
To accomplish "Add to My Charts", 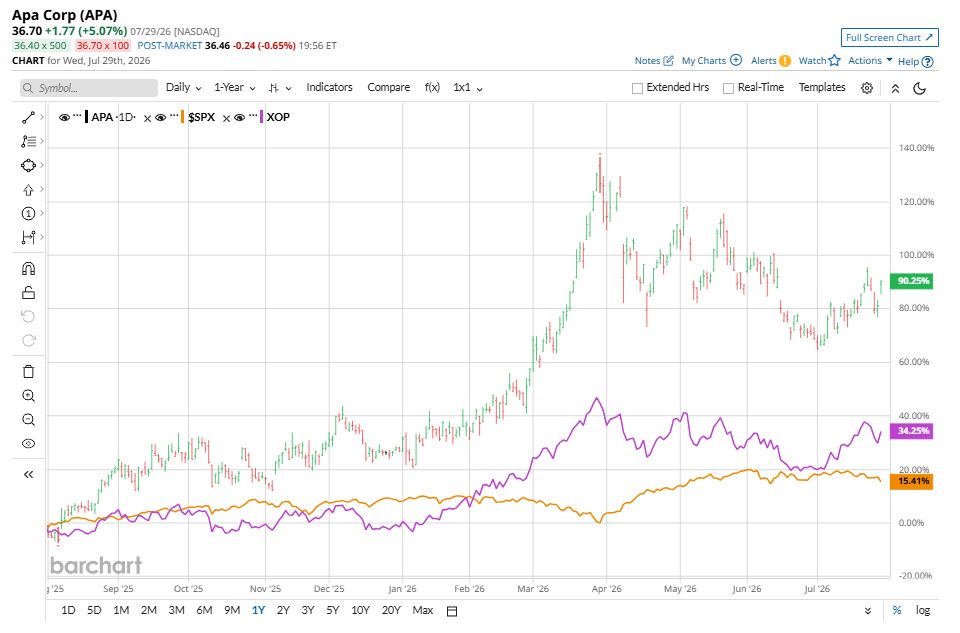I will [711, 61].
